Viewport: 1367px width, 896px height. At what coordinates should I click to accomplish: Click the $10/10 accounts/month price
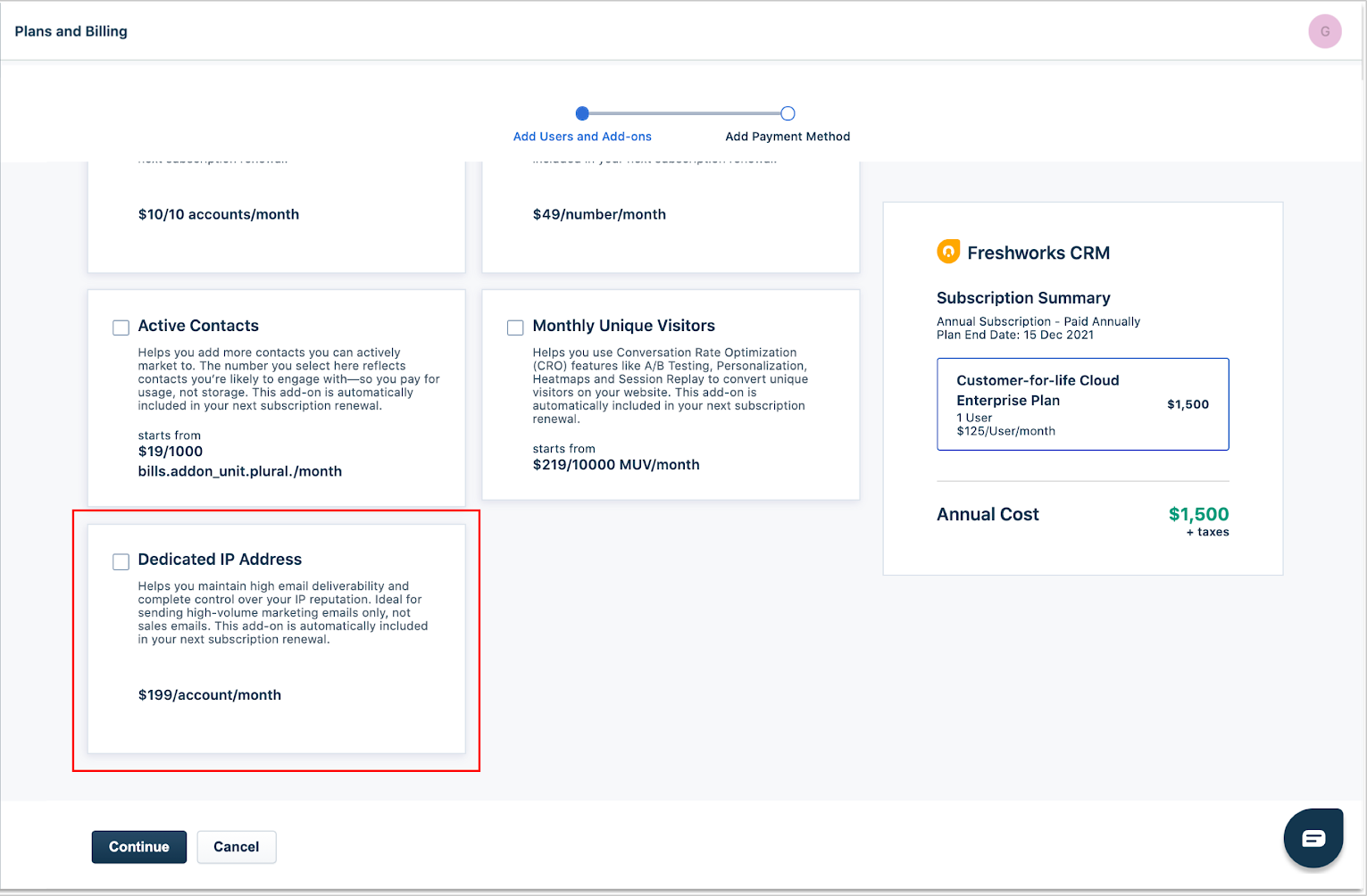219,214
